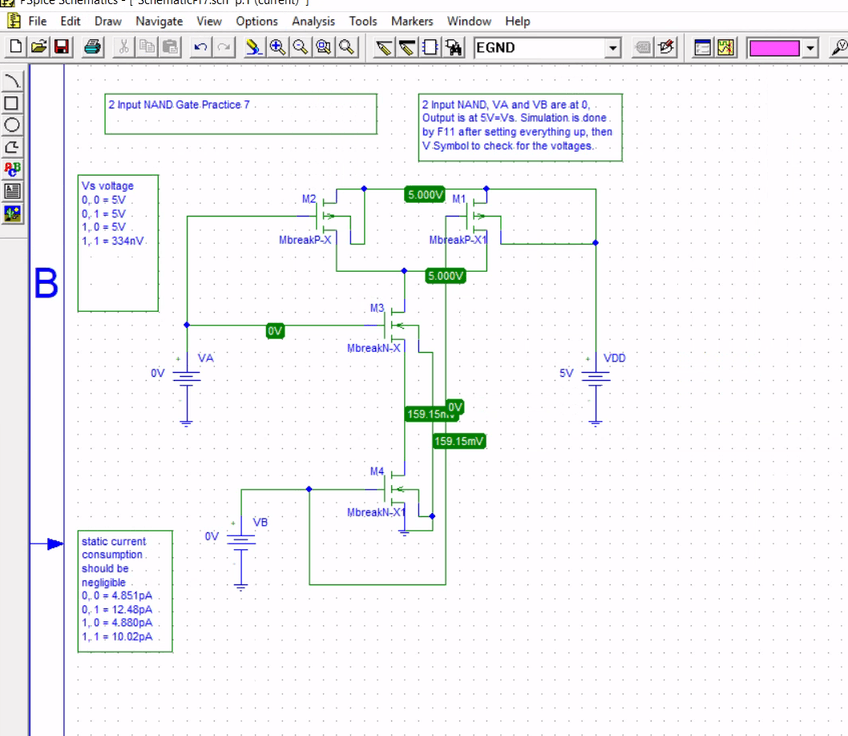Select the Draw Wire pencil tool
This screenshot has height=736, width=848.
click(x=383, y=47)
